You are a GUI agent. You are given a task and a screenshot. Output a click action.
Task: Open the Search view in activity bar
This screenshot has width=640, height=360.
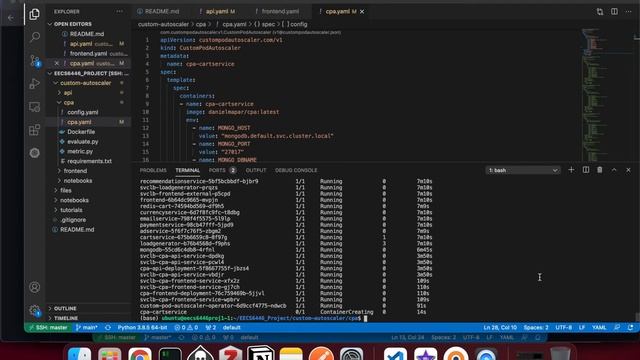coord(35,37)
